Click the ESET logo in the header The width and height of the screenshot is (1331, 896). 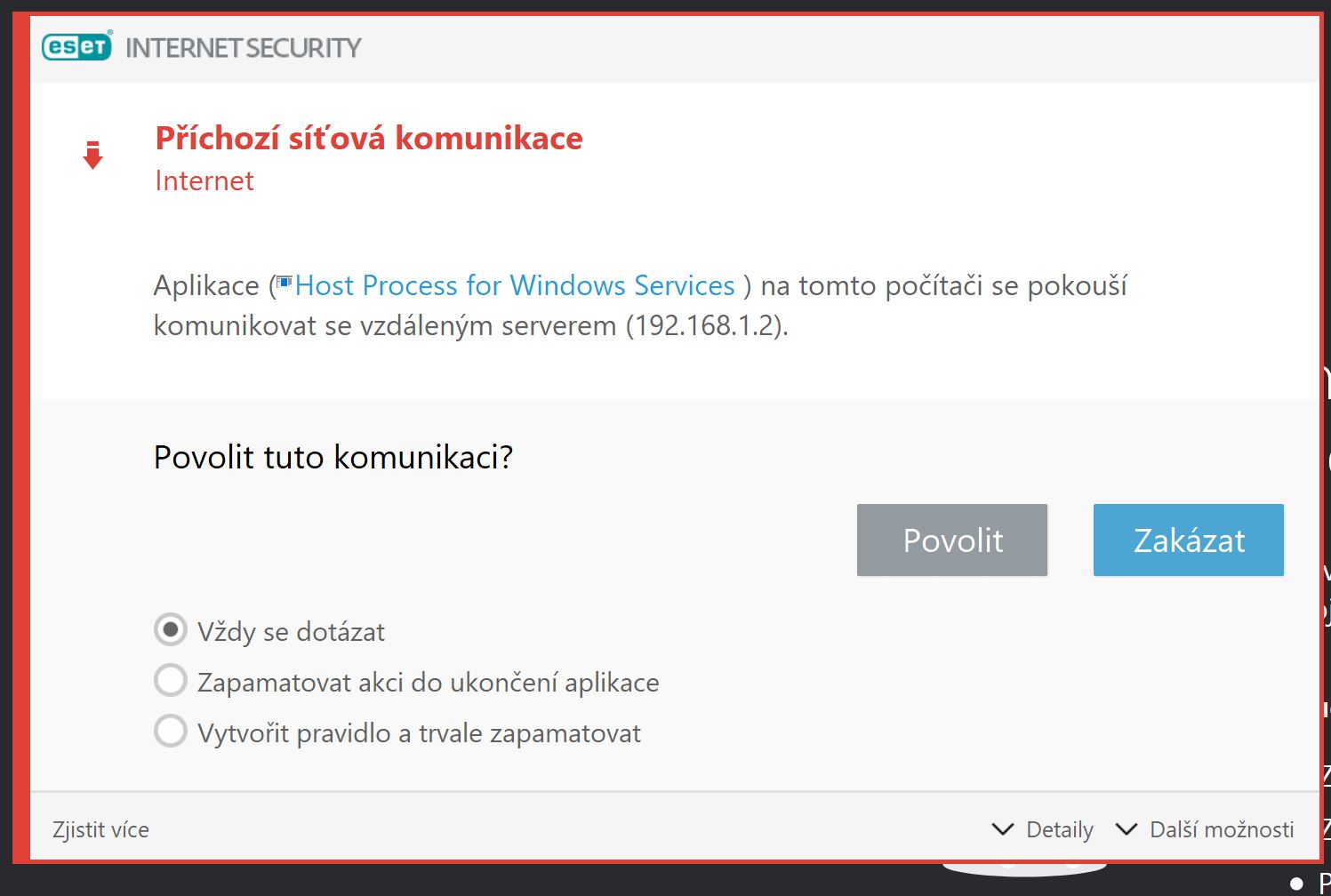point(77,46)
